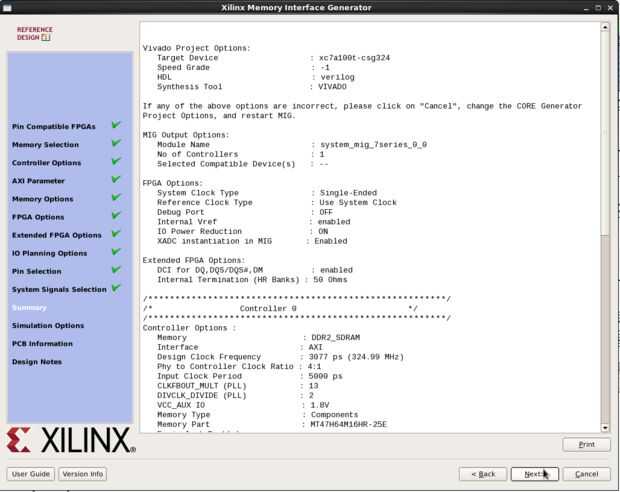620x492 pixels.
Task: Select Memory Options step
Action: click(43, 199)
